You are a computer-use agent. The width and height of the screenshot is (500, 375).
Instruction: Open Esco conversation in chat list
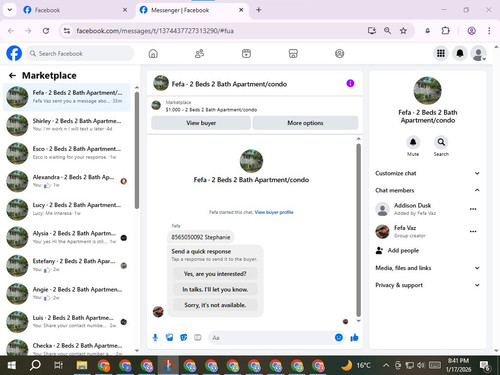(x=67, y=153)
